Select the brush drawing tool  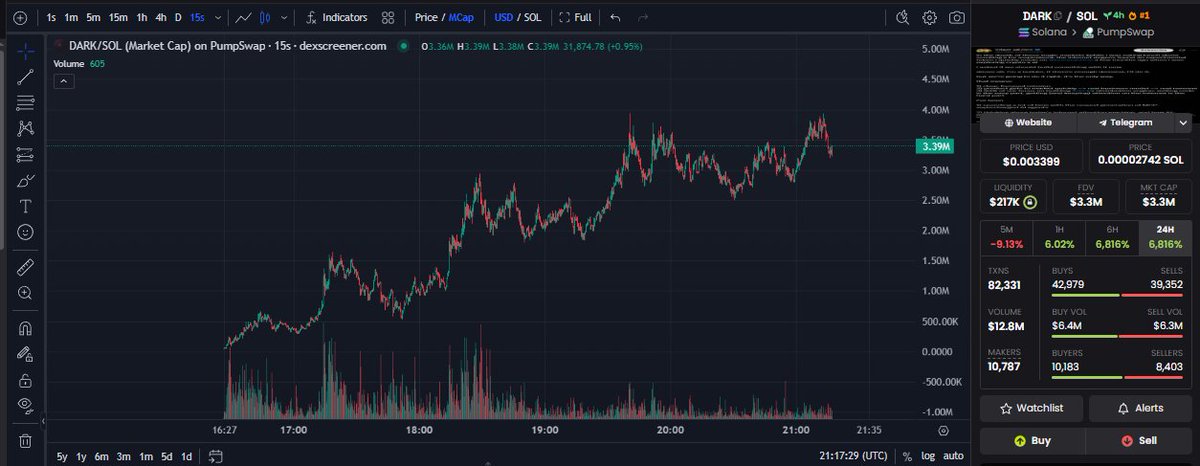(x=26, y=181)
